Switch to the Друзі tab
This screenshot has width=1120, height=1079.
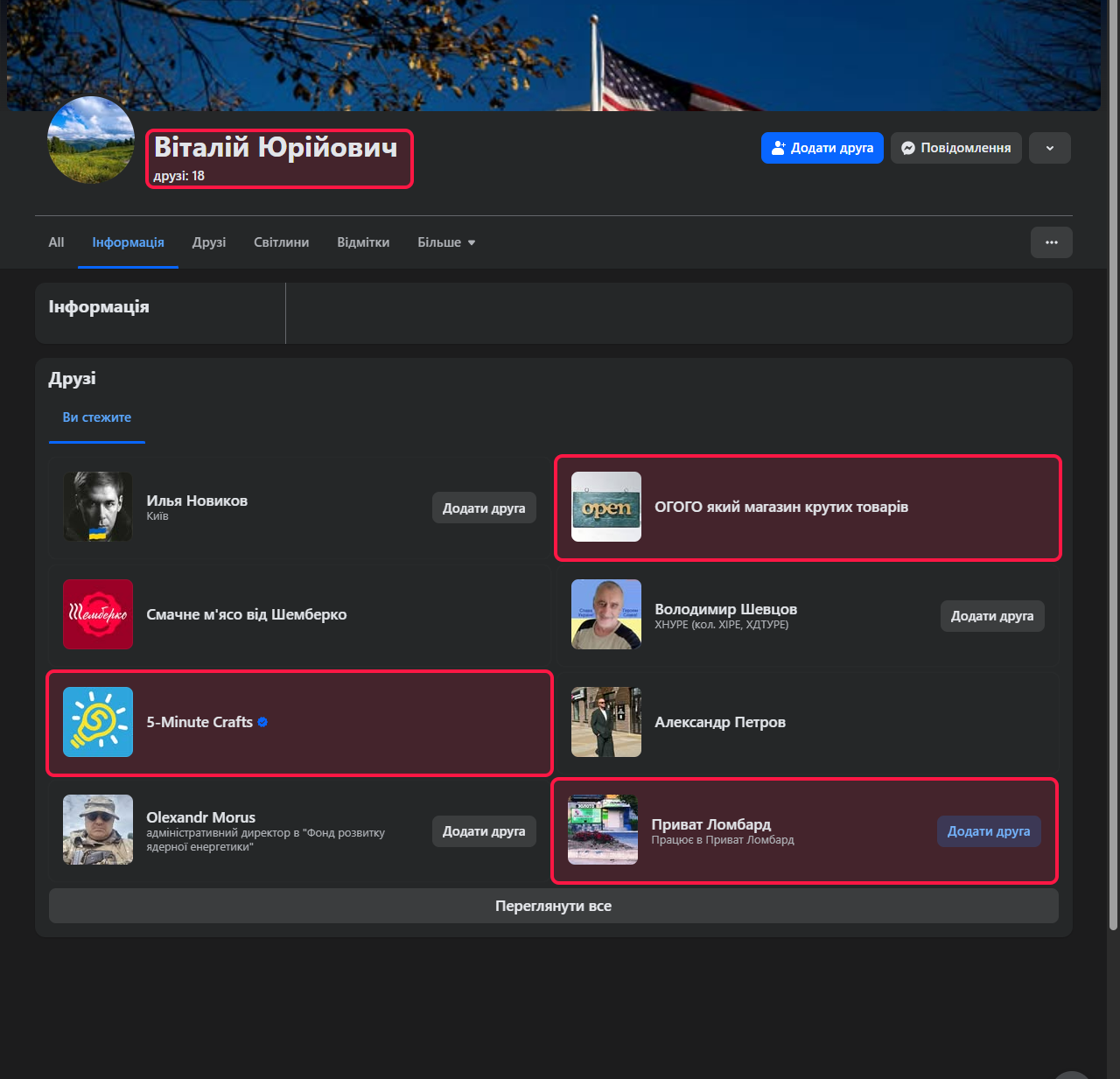point(209,242)
